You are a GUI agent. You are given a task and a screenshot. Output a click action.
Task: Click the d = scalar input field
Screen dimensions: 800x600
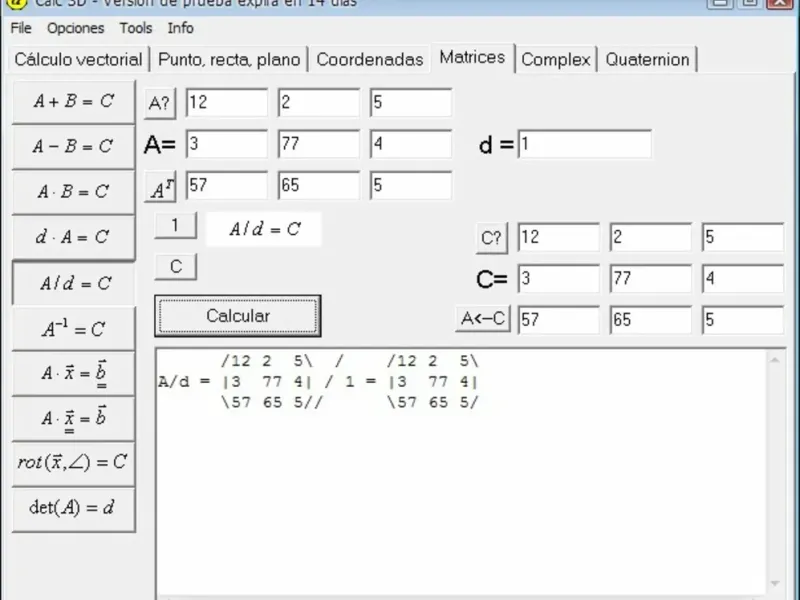tap(585, 144)
